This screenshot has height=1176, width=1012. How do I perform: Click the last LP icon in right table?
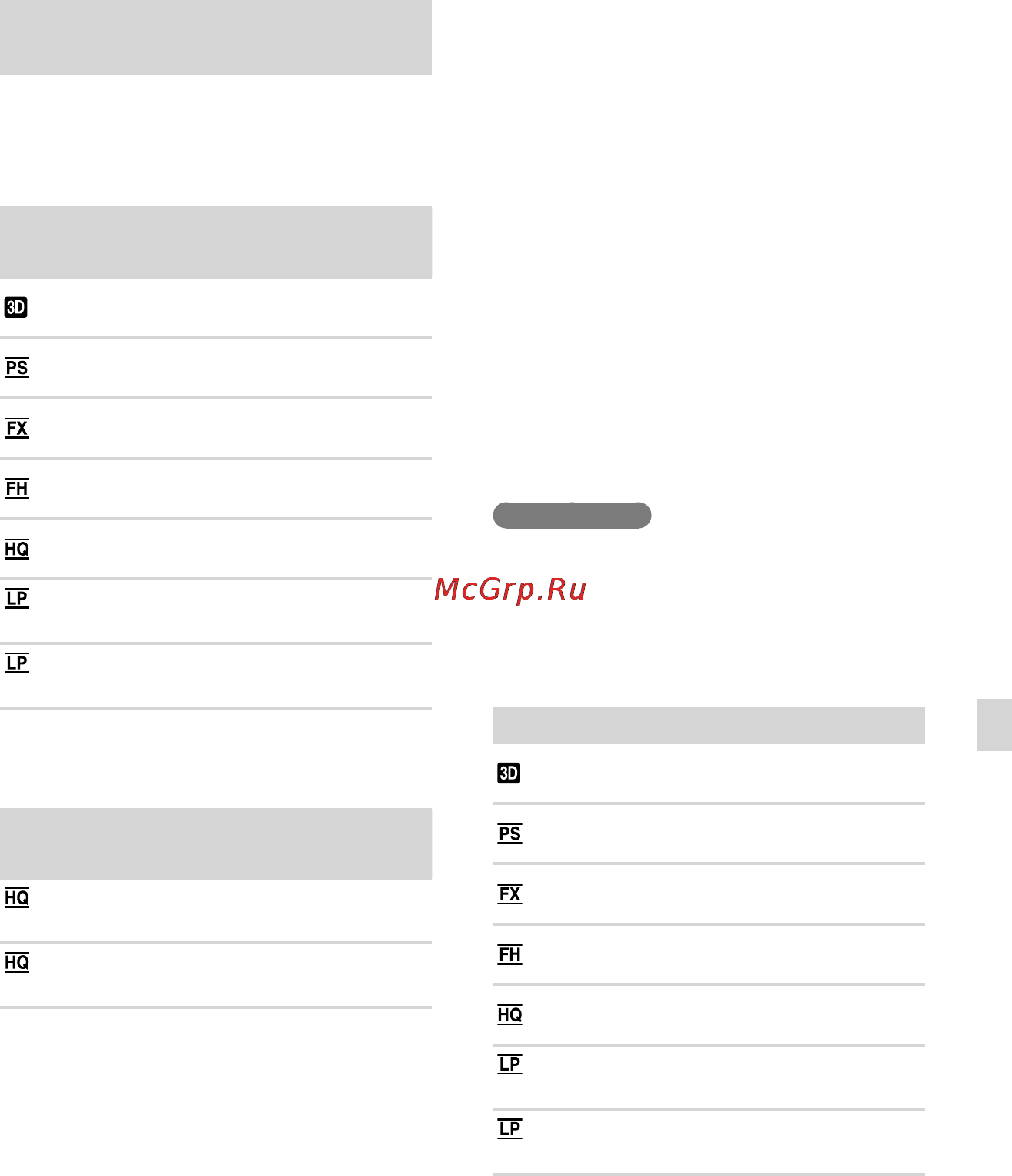(x=510, y=1129)
